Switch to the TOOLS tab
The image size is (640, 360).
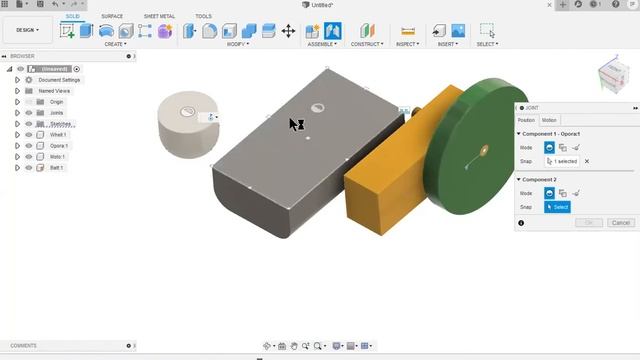203,16
